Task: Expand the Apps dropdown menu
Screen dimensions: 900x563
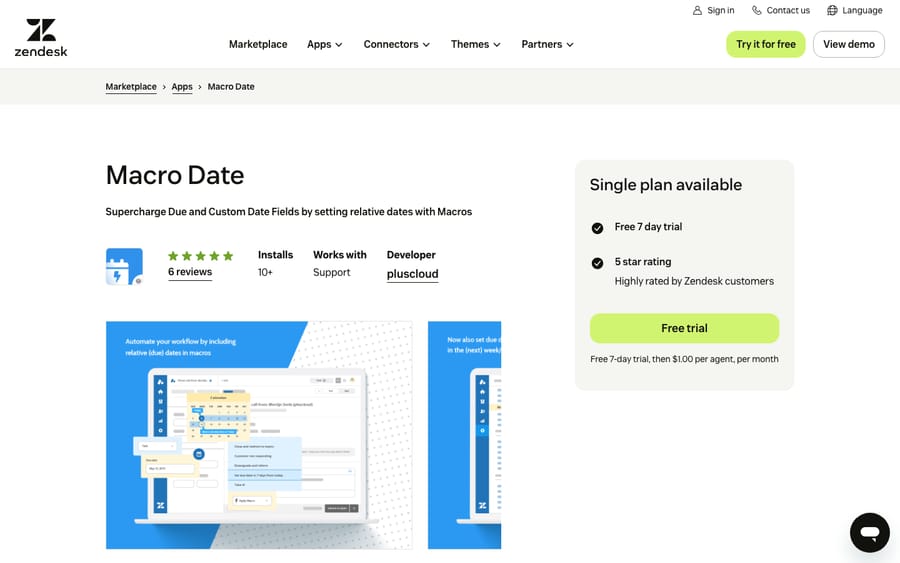Action: 324,44
